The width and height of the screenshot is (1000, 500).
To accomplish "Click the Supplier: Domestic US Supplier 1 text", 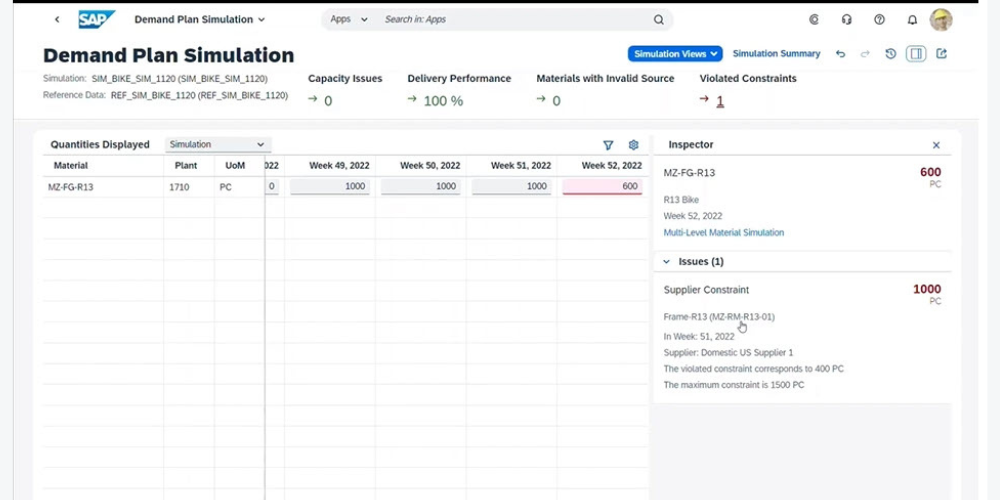I will pos(728,353).
